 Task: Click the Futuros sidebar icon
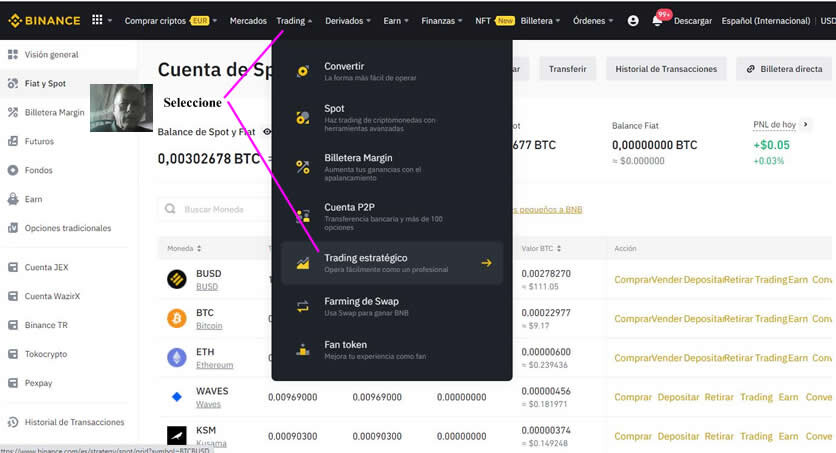(x=13, y=141)
